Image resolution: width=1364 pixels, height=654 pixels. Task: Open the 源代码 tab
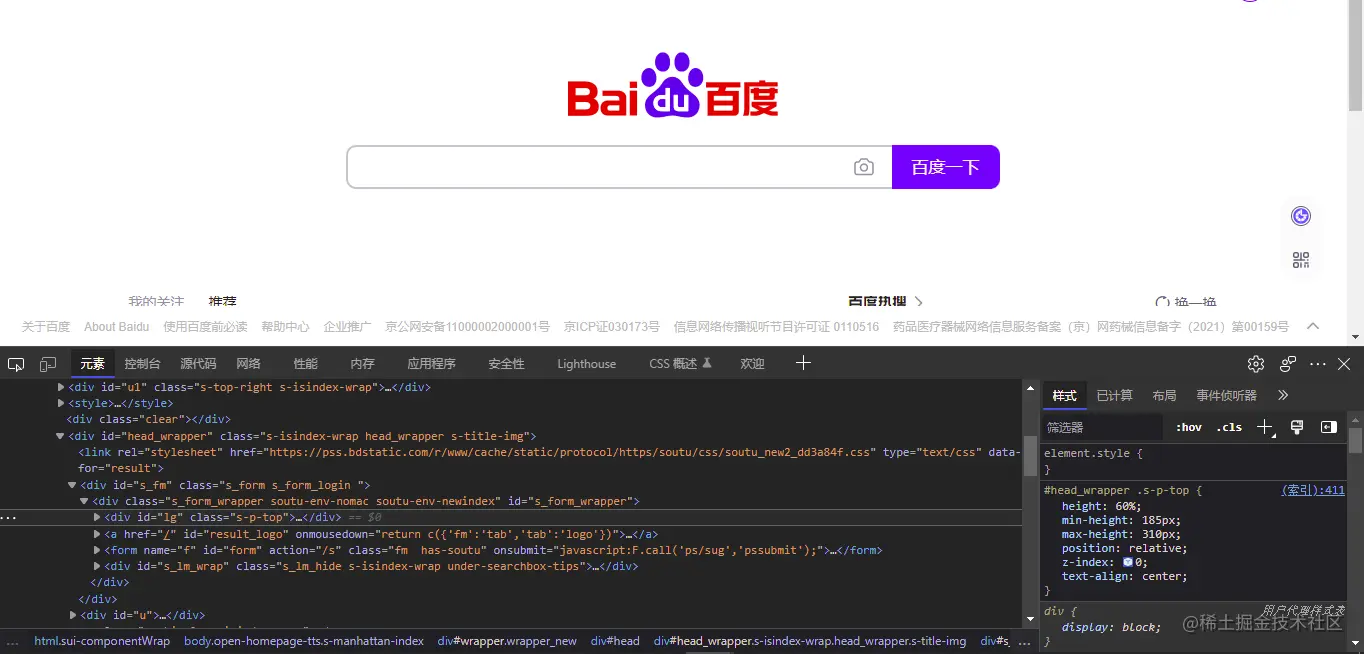pos(198,364)
